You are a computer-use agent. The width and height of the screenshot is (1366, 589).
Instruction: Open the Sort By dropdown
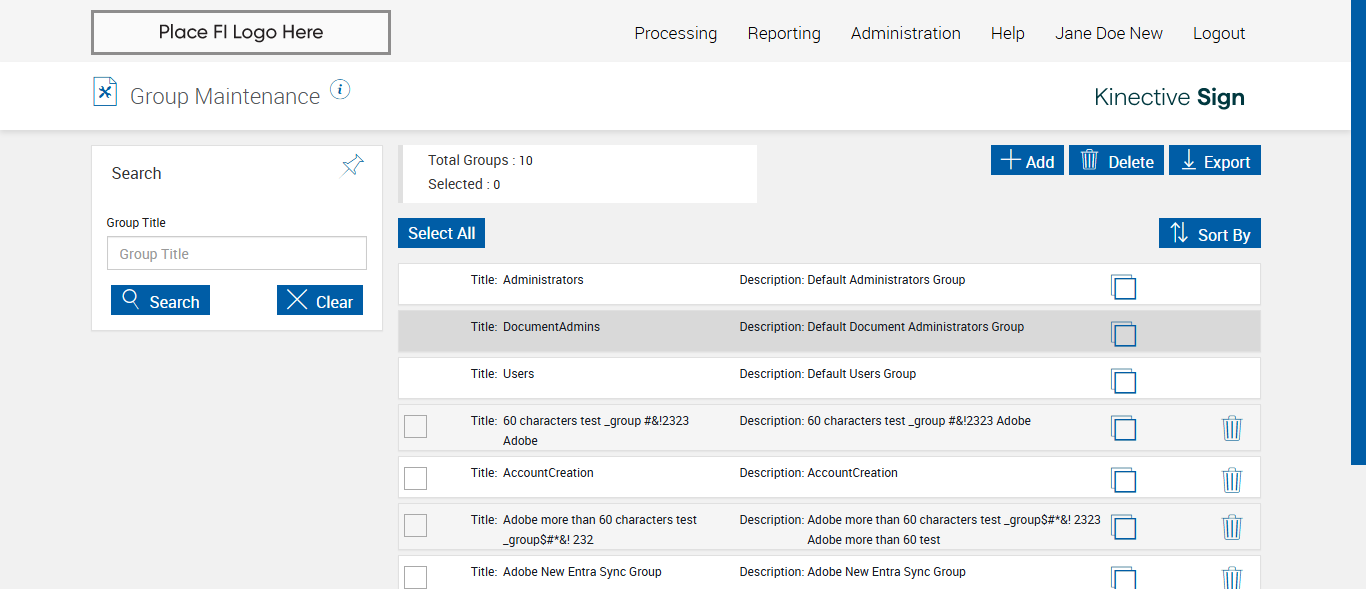tap(1210, 234)
